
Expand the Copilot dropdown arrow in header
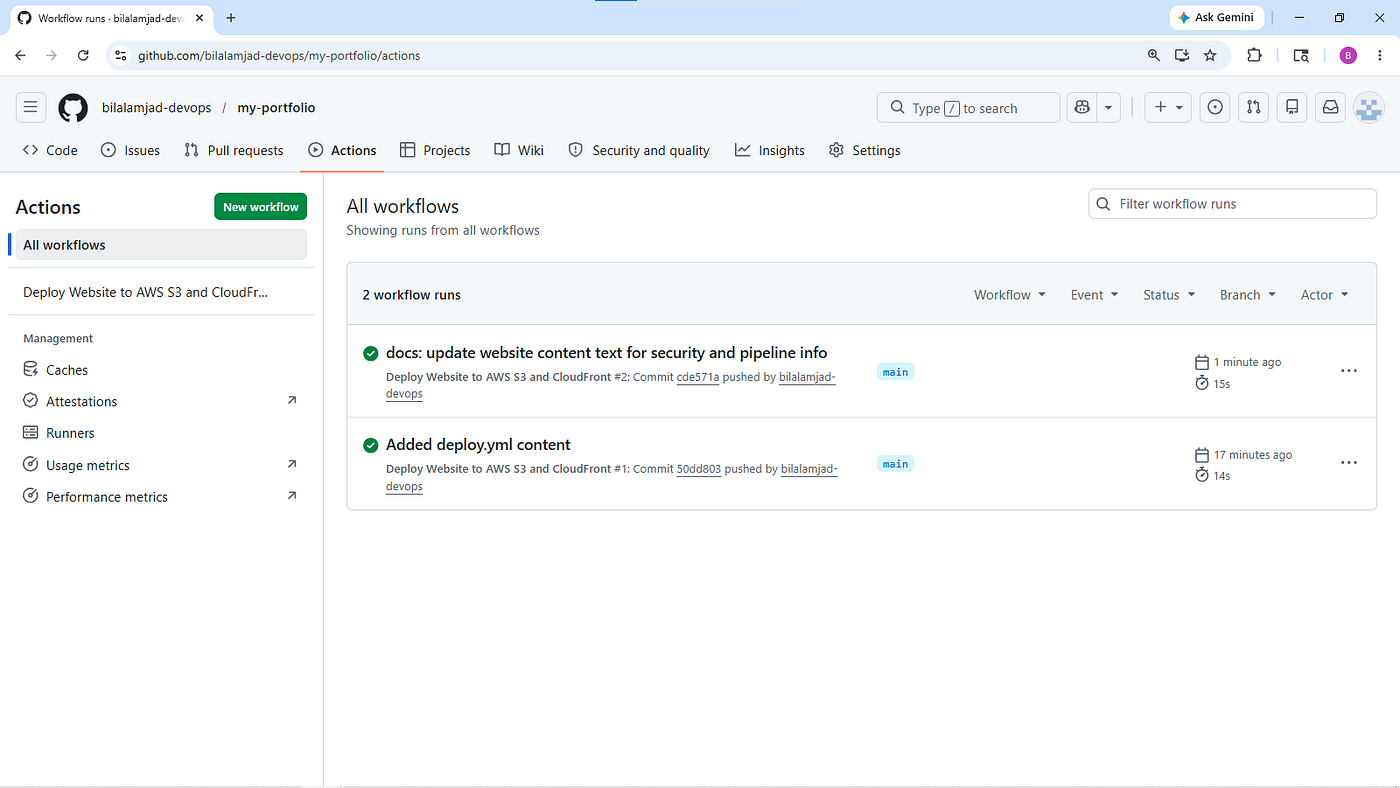[x=1108, y=107]
